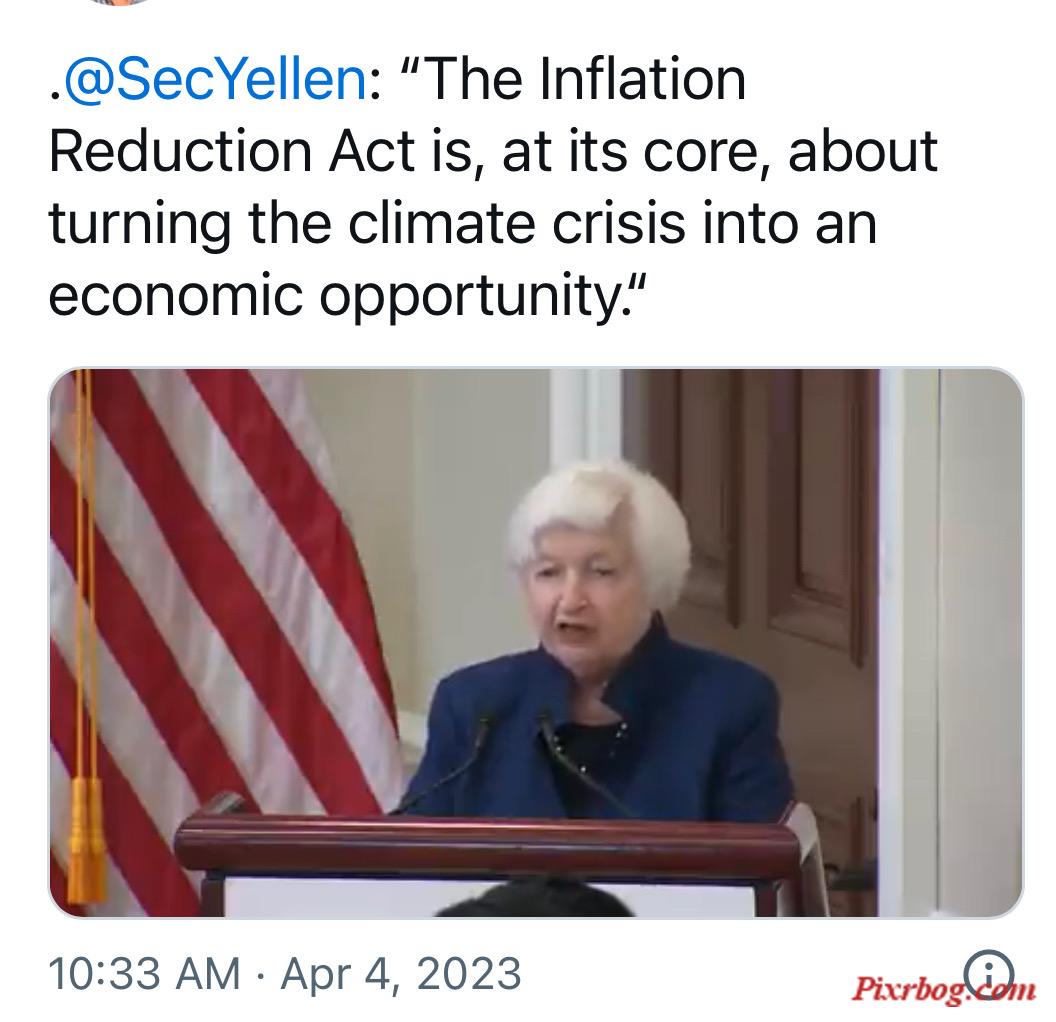Image resolution: width=1056 pixels, height=1022 pixels.
Task: Click the phrase "Reduction Act"
Action: [232, 151]
